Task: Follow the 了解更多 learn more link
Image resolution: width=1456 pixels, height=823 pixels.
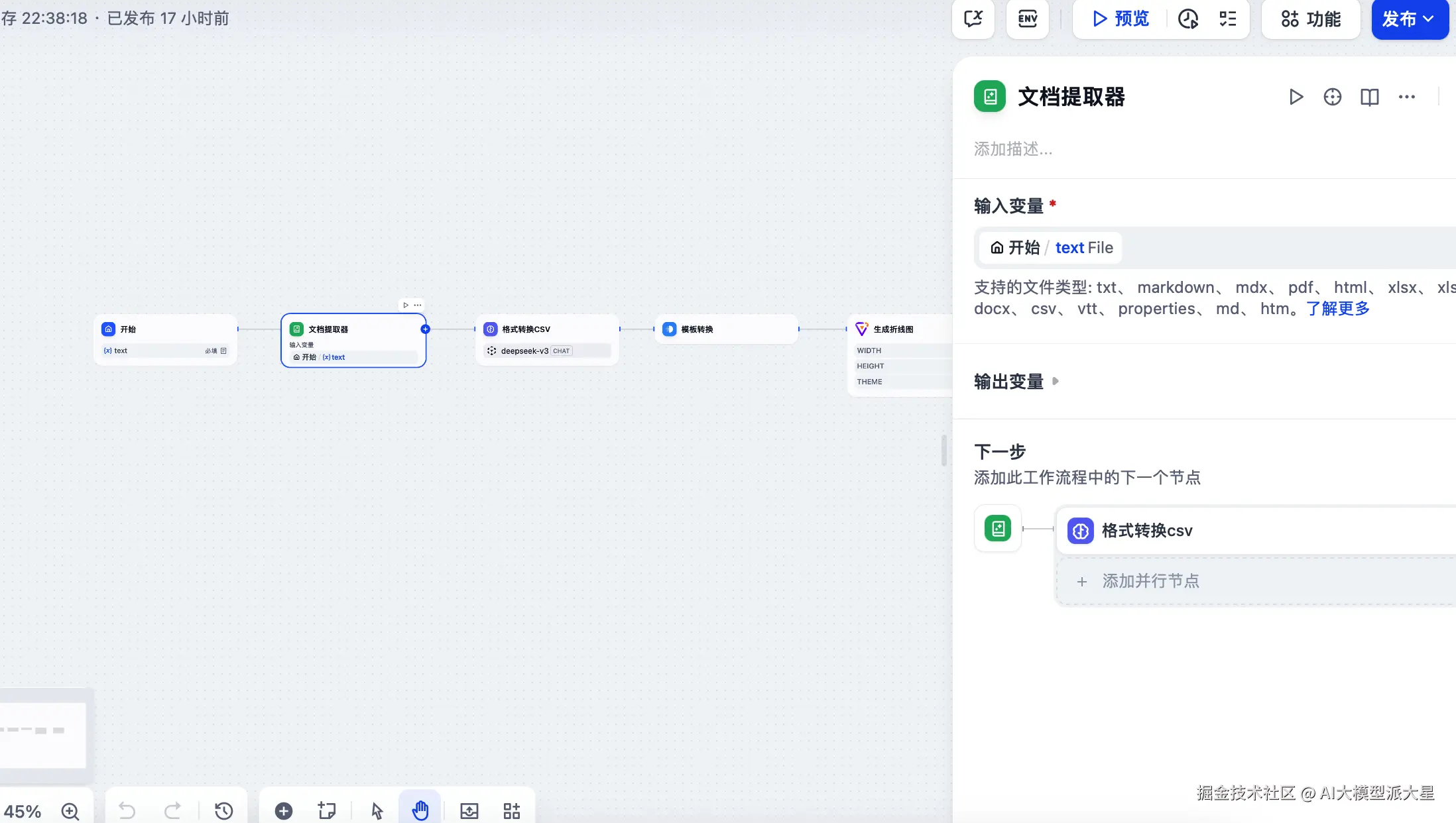Action: (1337, 309)
